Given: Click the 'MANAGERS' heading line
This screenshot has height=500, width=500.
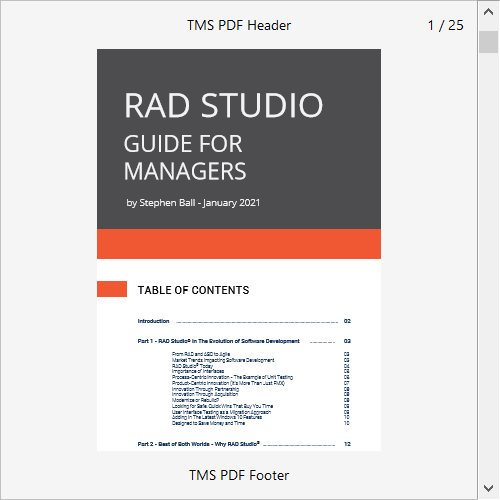Looking at the screenshot, I should point(185,171).
